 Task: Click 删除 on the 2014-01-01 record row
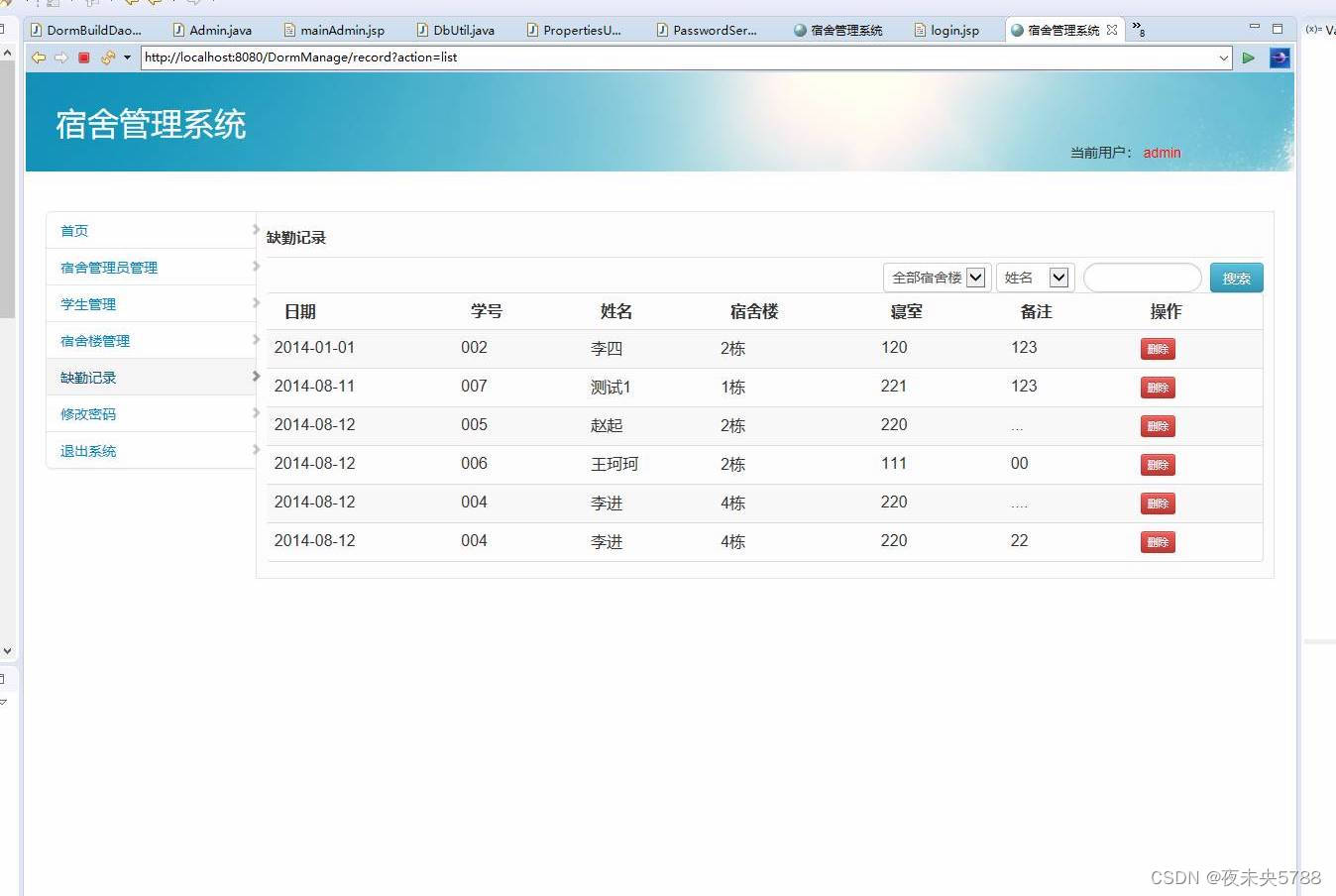pos(1157,348)
